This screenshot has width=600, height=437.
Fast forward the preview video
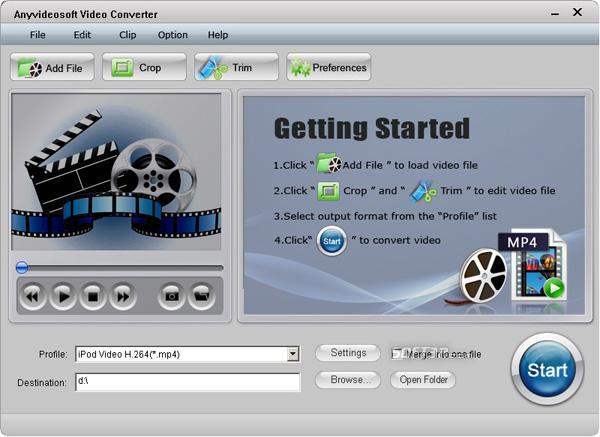123,296
